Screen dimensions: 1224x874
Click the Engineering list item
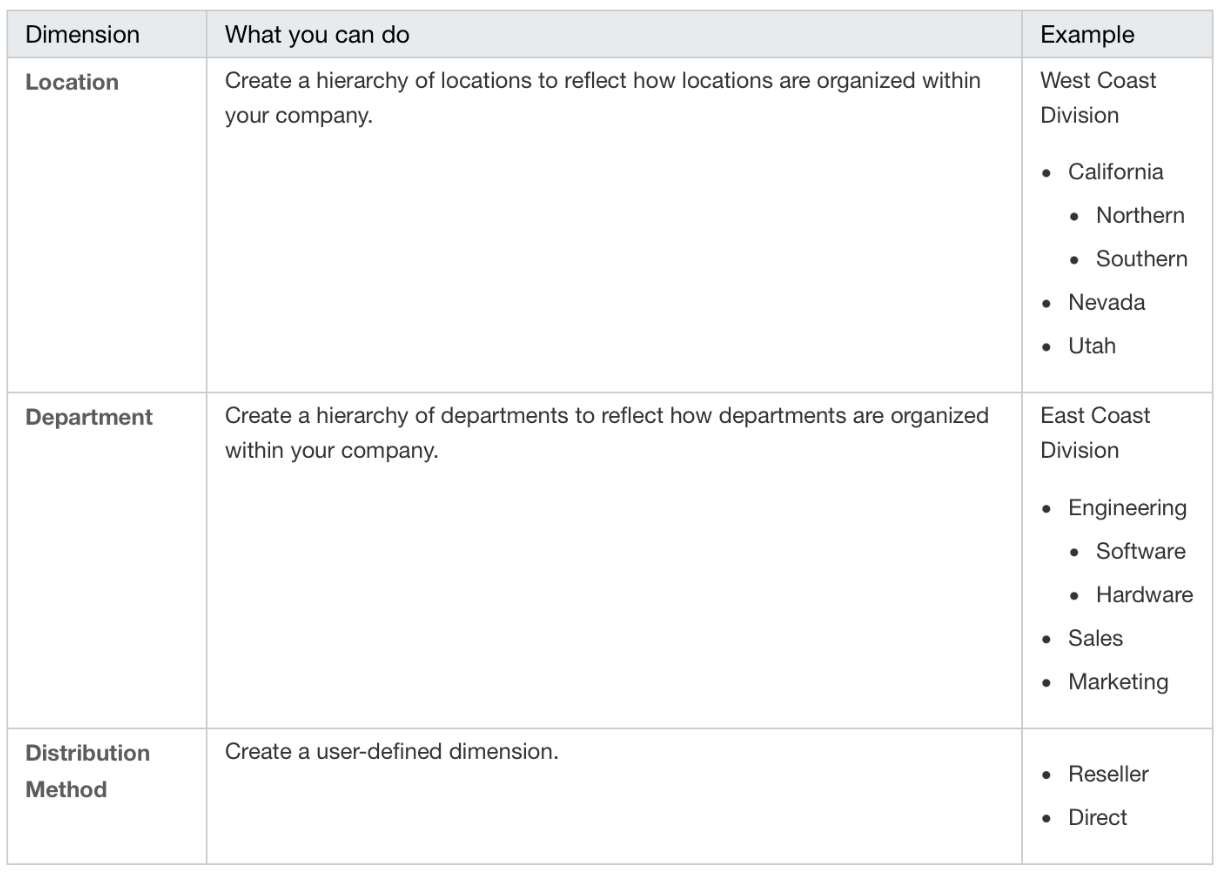[1127, 508]
